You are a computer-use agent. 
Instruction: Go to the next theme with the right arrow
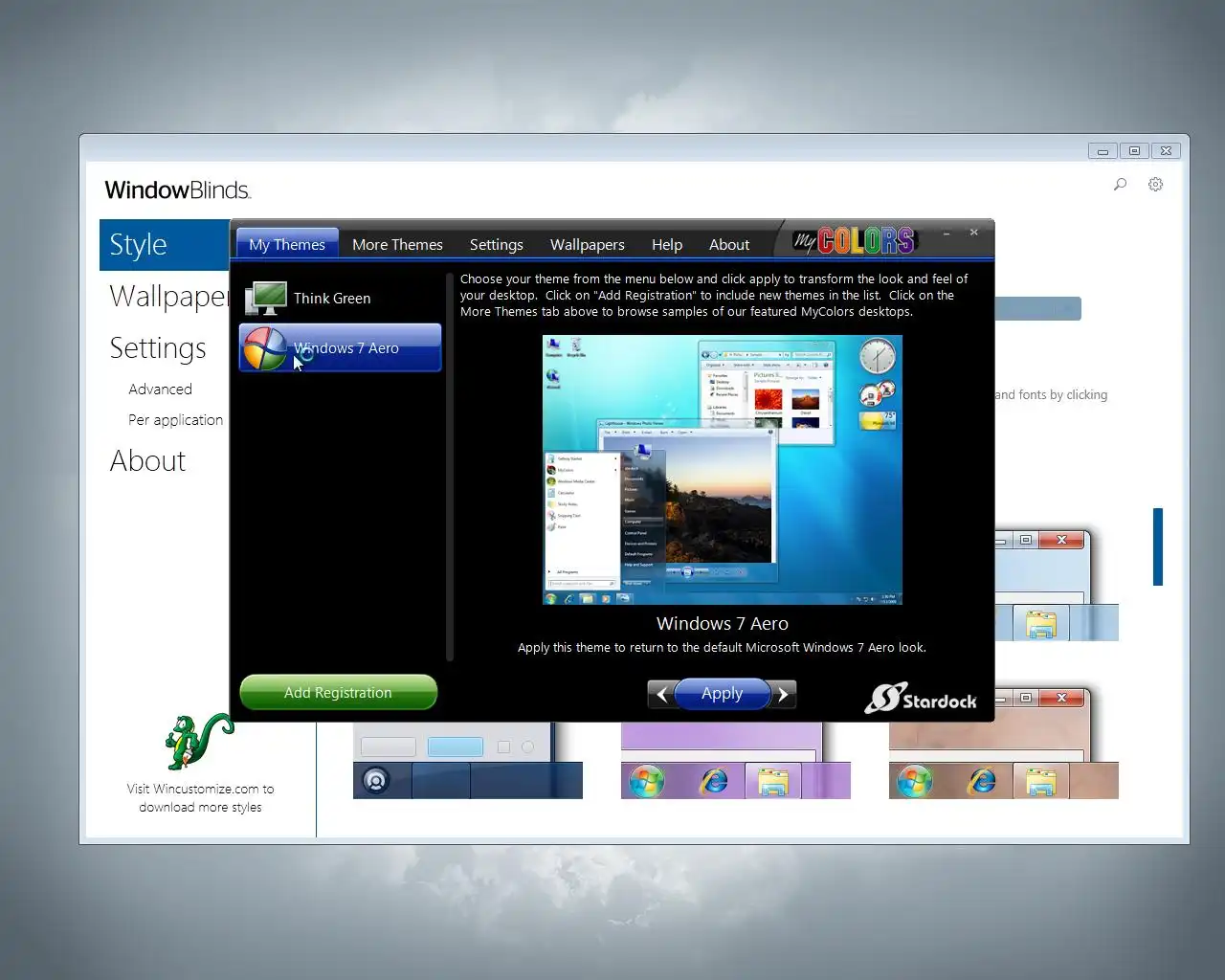[x=783, y=694]
